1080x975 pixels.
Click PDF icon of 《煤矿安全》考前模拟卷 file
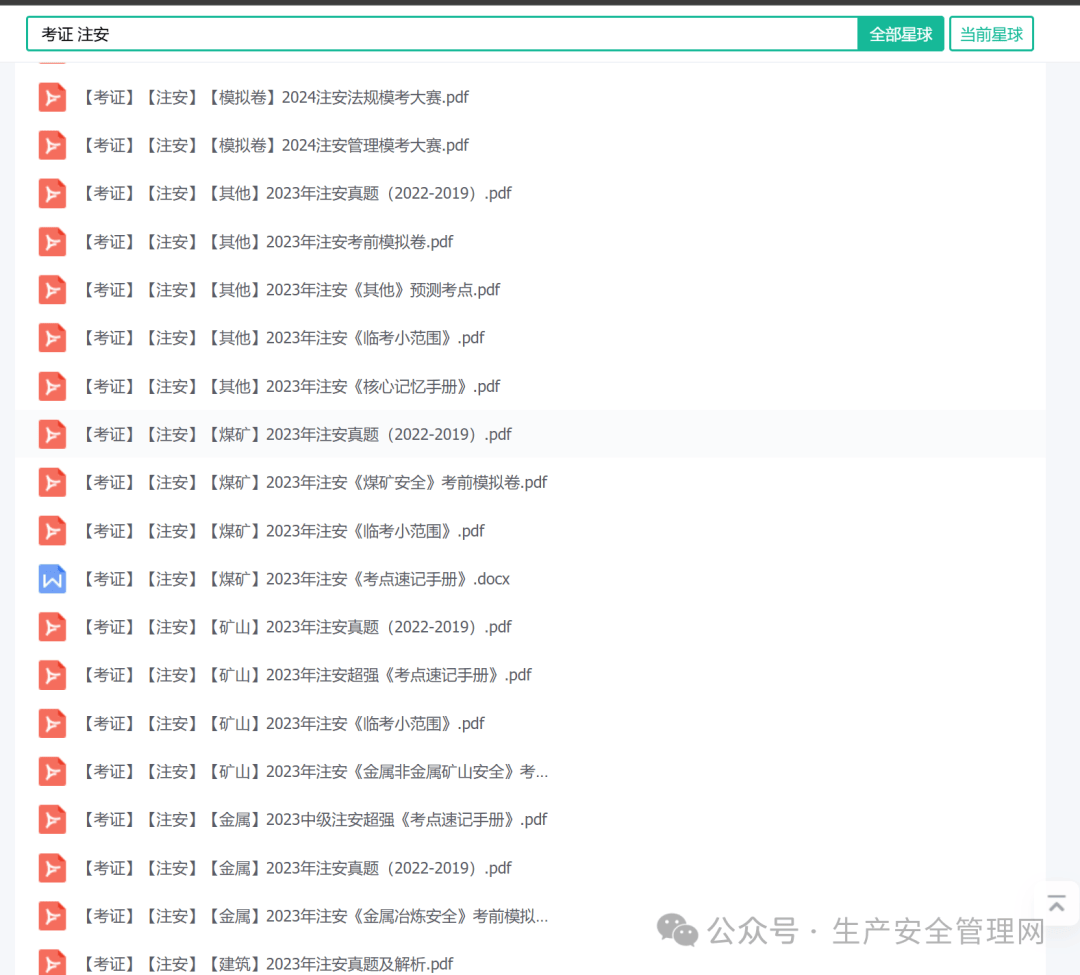pos(52,483)
